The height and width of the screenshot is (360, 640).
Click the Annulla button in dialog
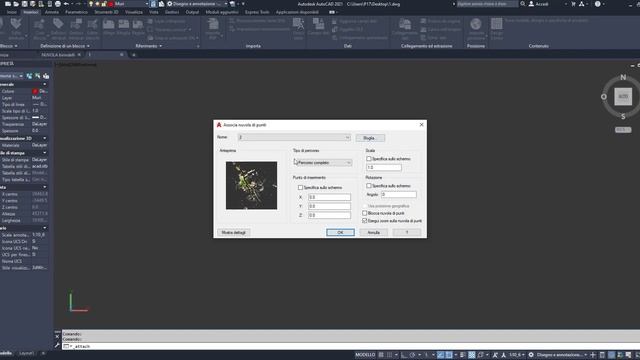(373, 232)
